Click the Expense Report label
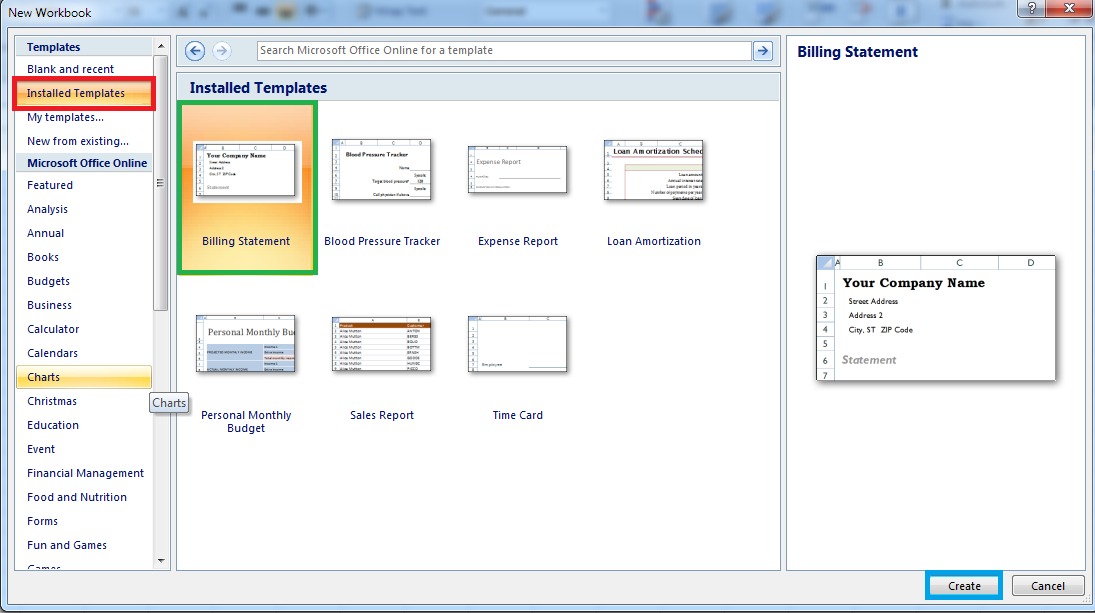This screenshot has height=613, width=1095. click(x=517, y=242)
